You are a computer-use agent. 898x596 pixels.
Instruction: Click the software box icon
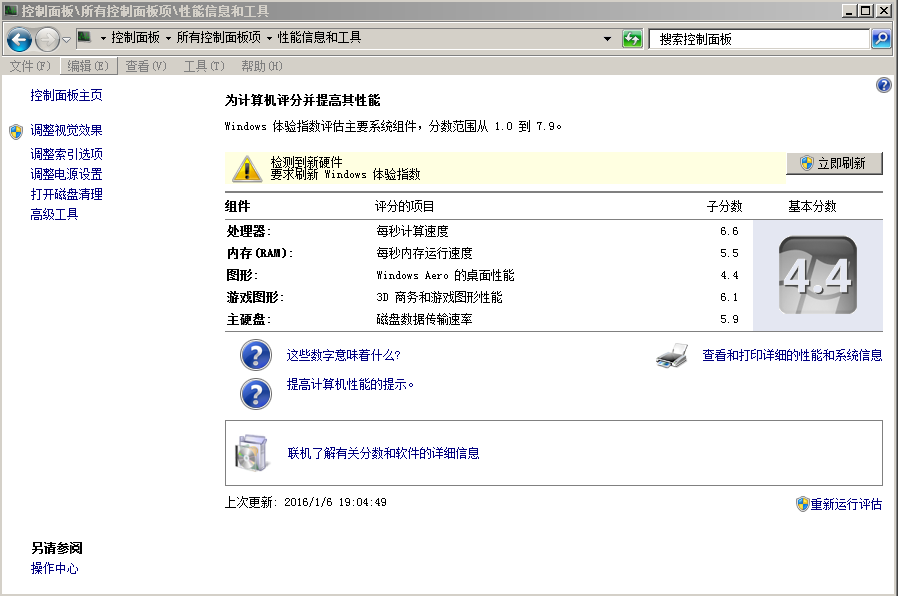[x=252, y=453]
